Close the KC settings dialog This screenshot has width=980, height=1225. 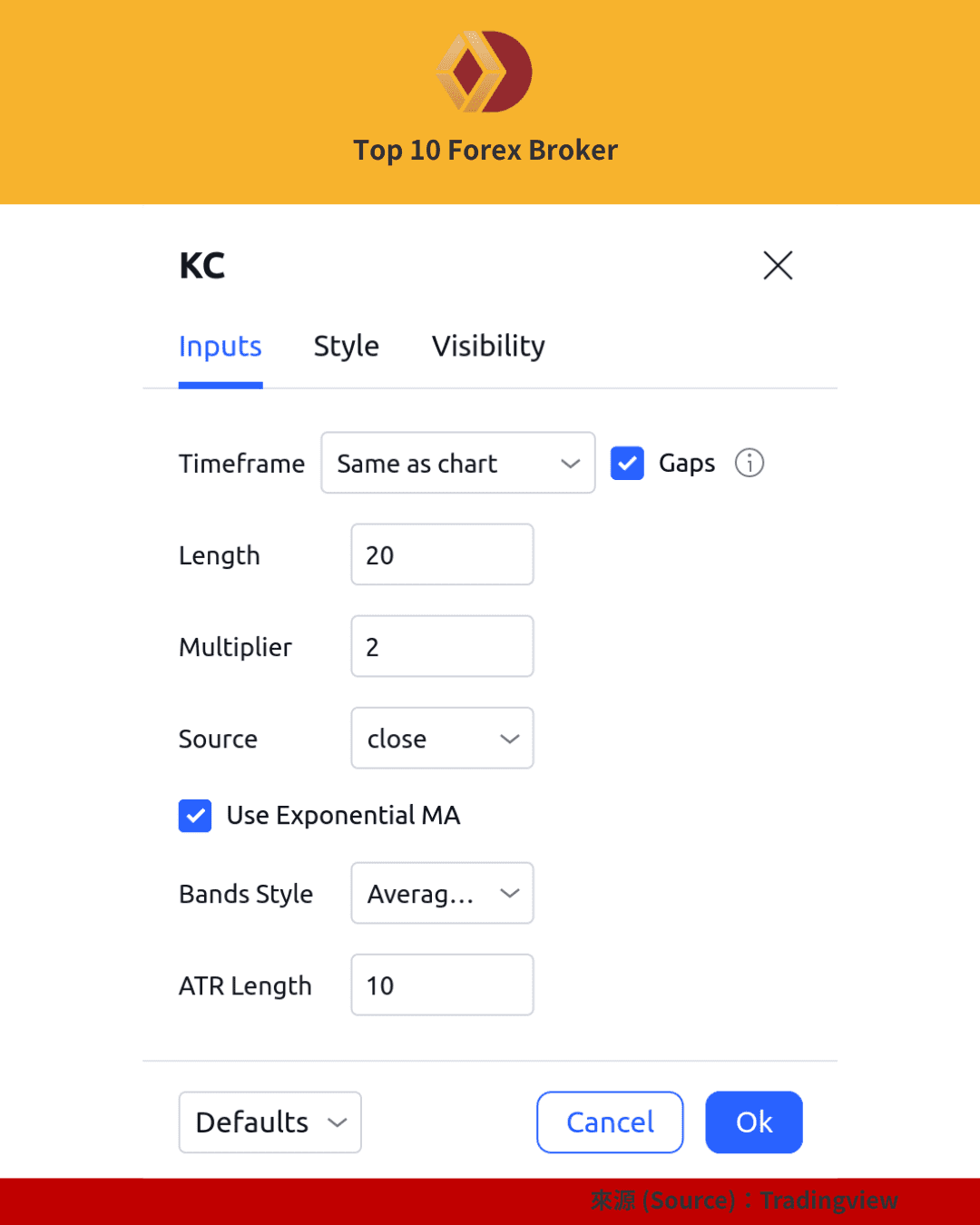click(x=778, y=266)
